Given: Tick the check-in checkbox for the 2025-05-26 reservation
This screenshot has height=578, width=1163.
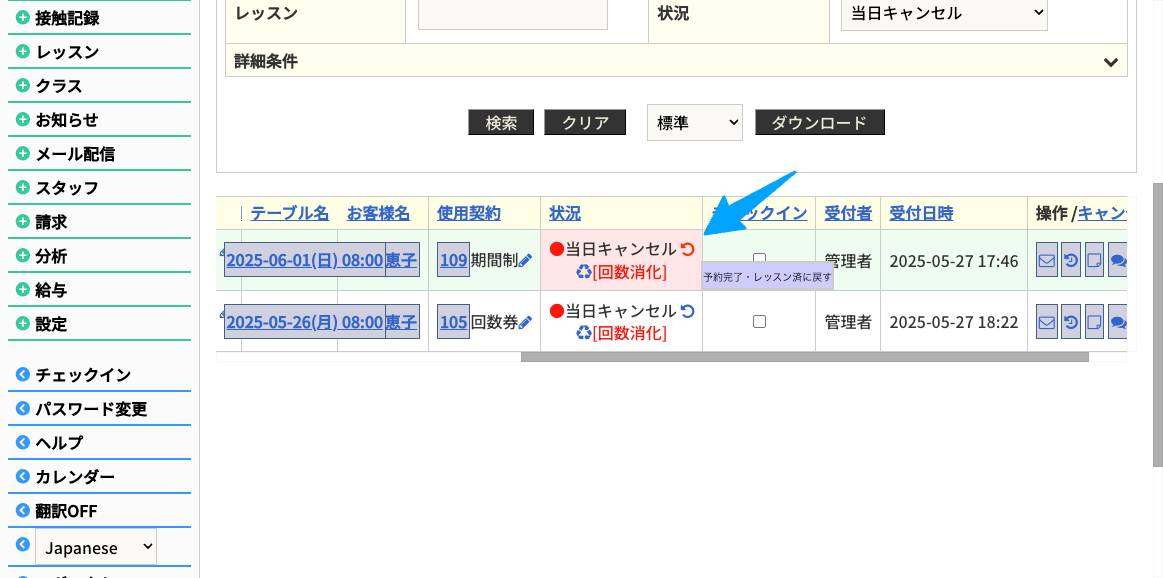Looking at the screenshot, I should [759, 322].
